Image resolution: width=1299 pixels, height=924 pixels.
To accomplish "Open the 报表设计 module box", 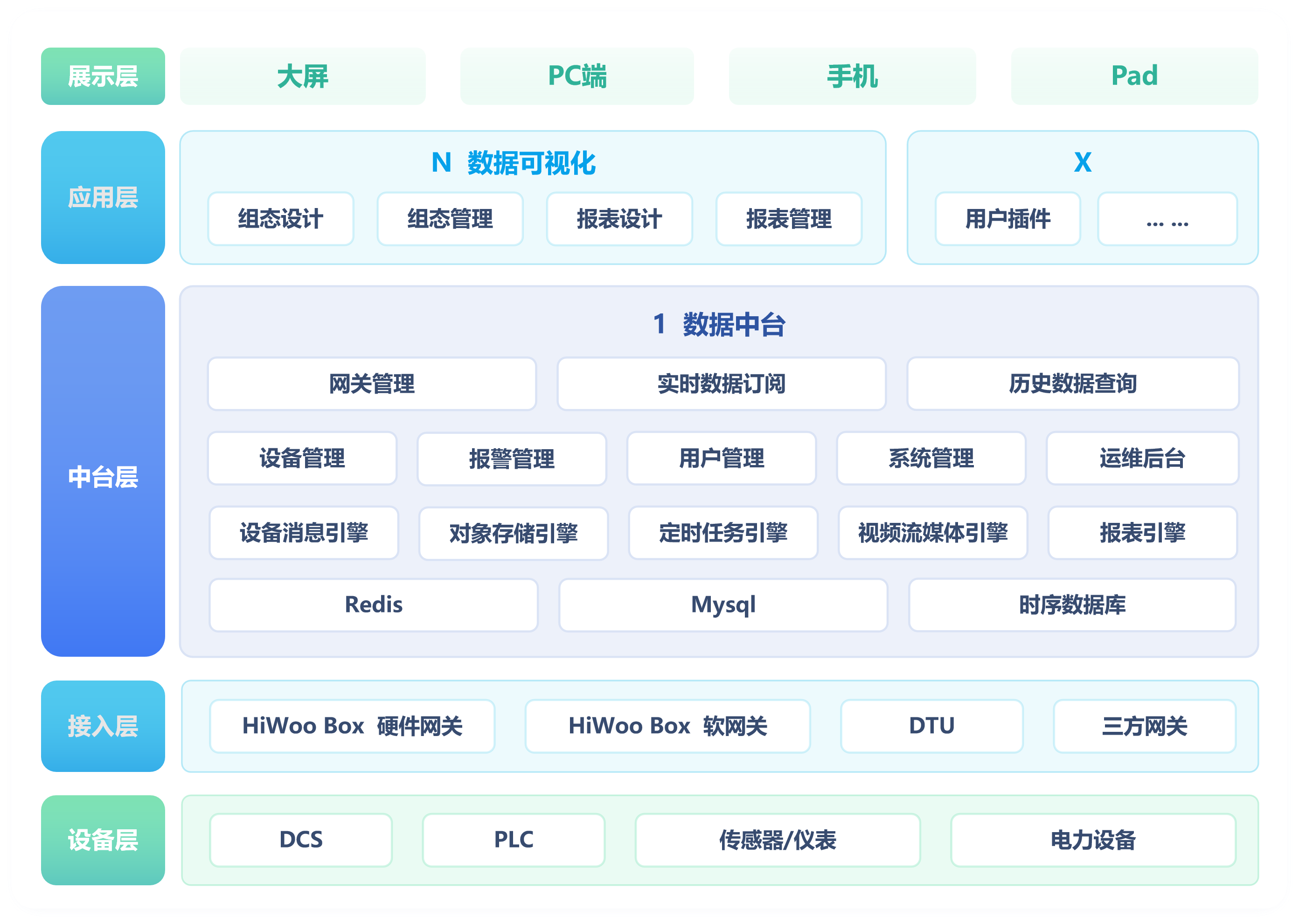I will click(619, 218).
